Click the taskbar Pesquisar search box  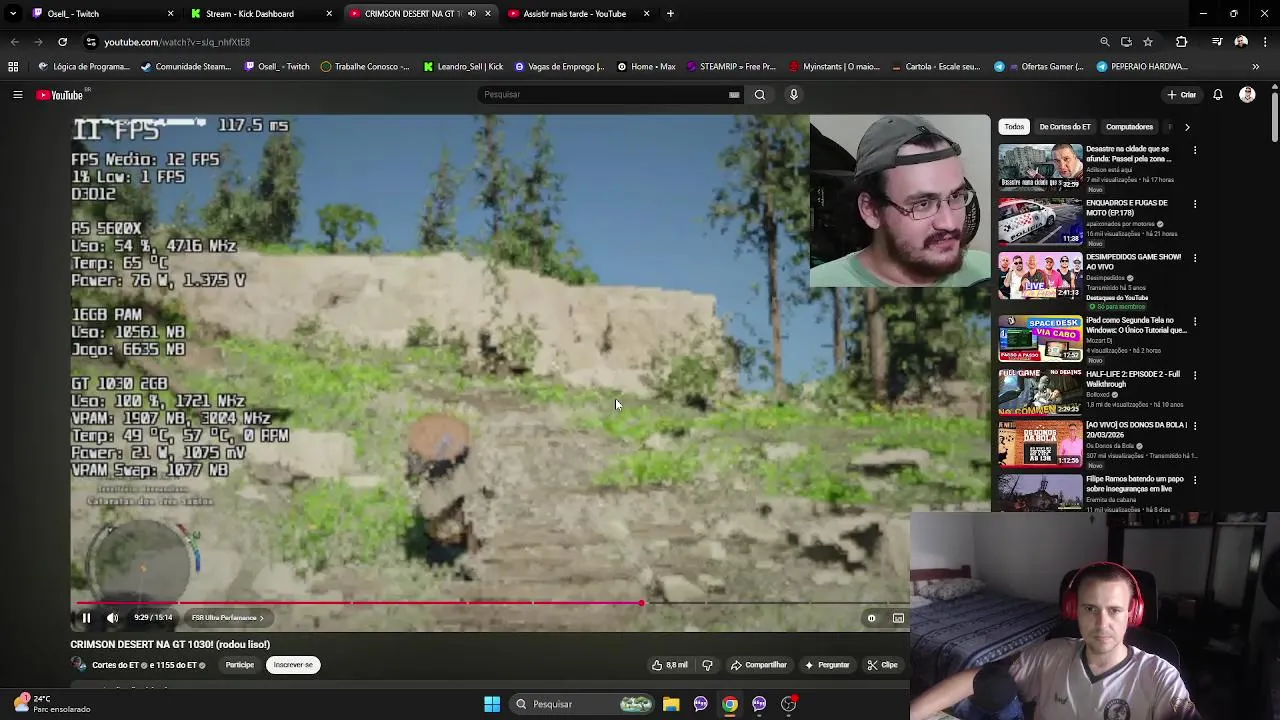584,704
